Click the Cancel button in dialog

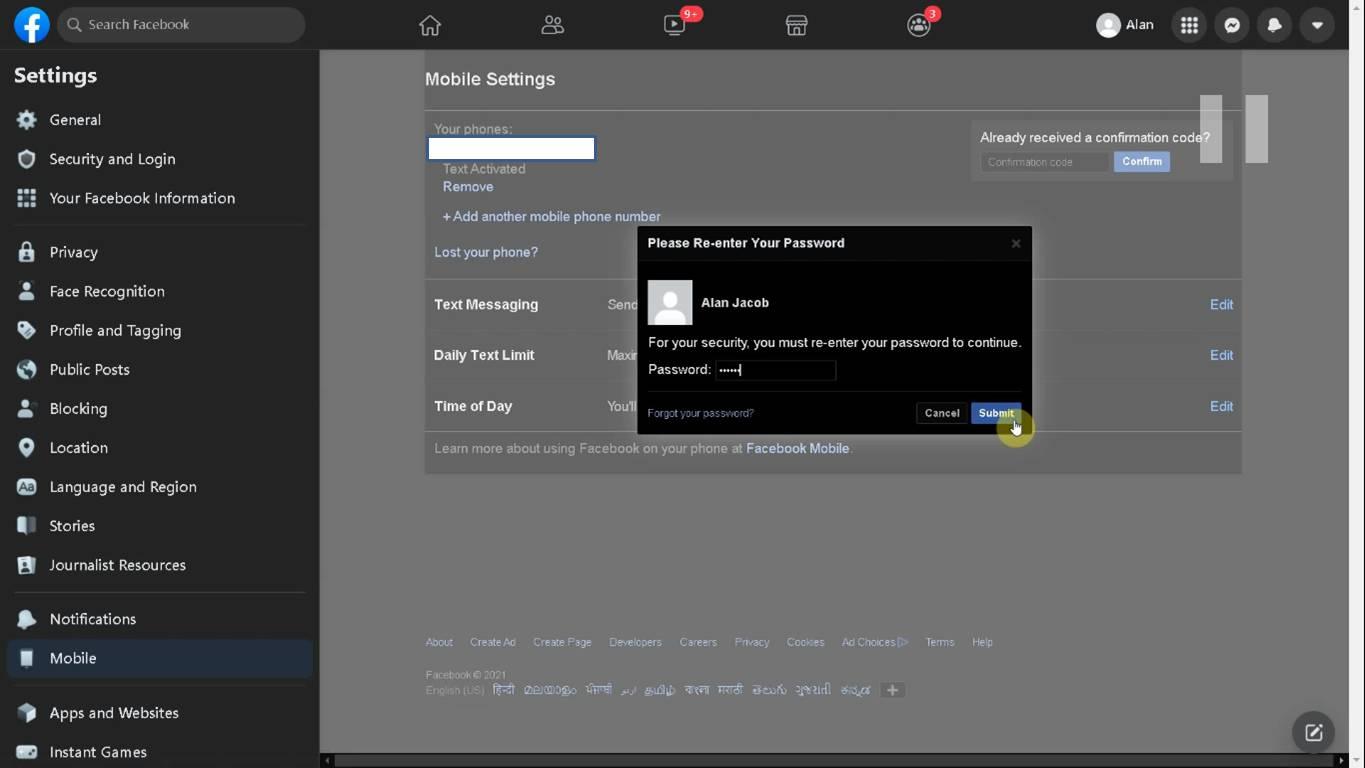942,413
